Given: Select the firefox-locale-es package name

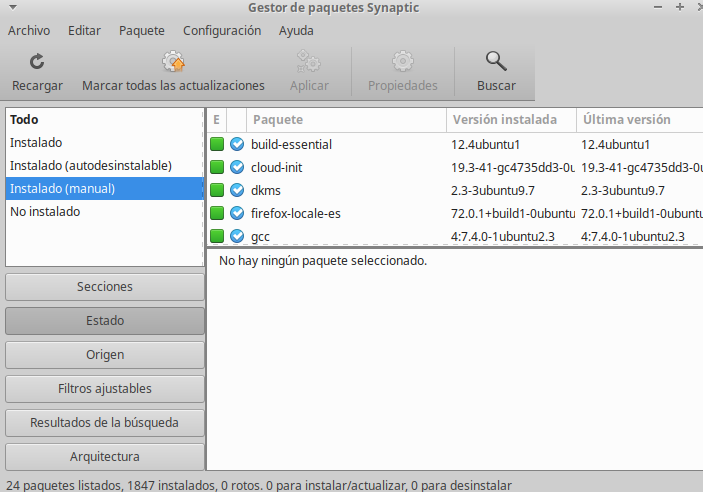Looking at the screenshot, I should click(x=296, y=213).
